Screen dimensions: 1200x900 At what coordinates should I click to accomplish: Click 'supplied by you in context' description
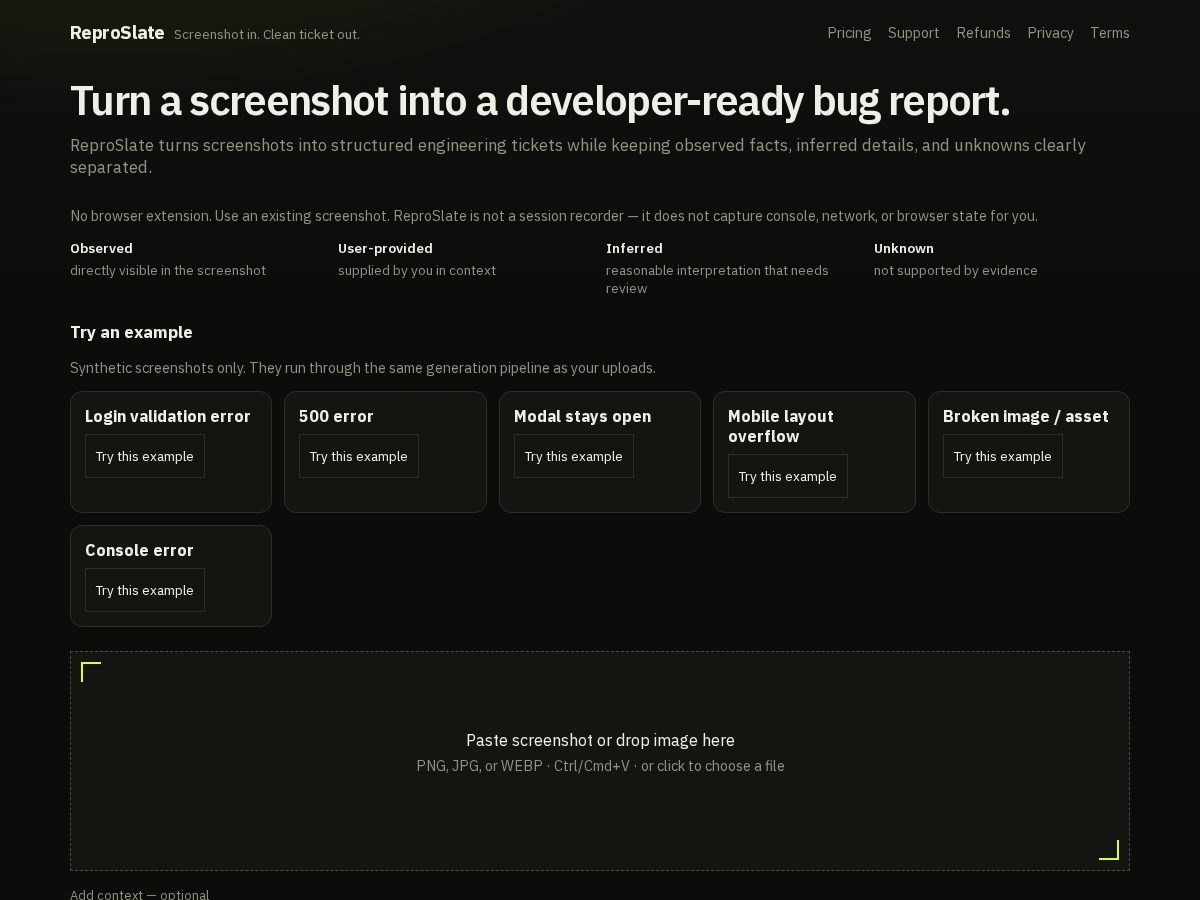click(417, 270)
